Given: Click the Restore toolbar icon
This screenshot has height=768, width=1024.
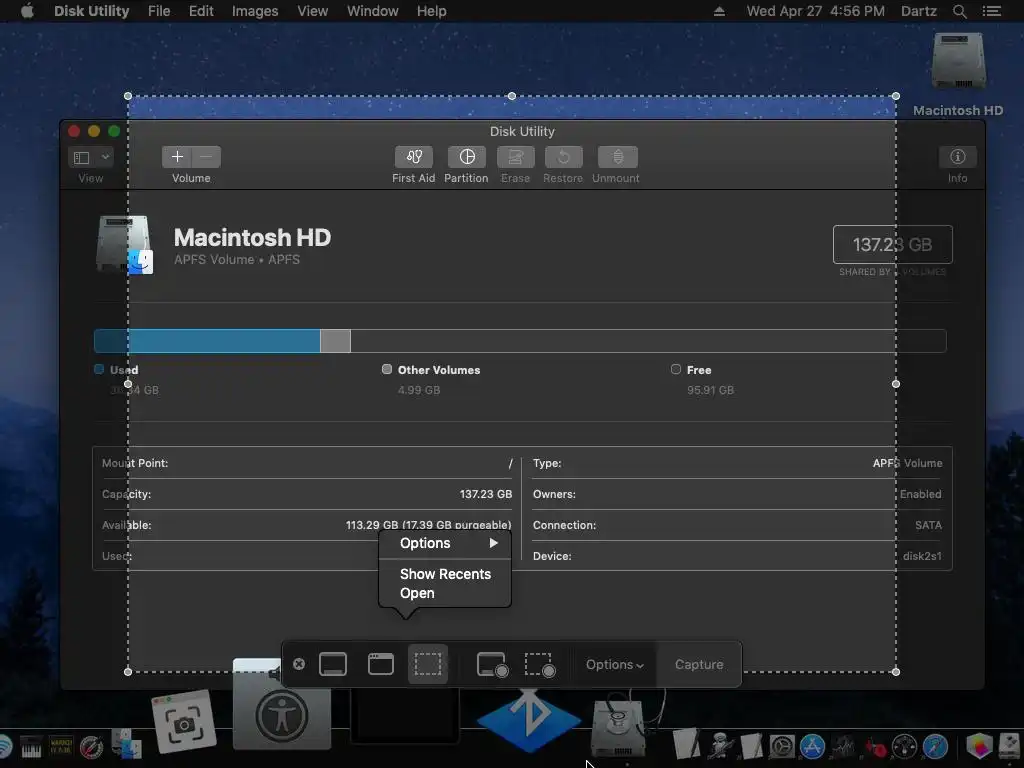Looking at the screenshot, I should (x=563, y=157).
